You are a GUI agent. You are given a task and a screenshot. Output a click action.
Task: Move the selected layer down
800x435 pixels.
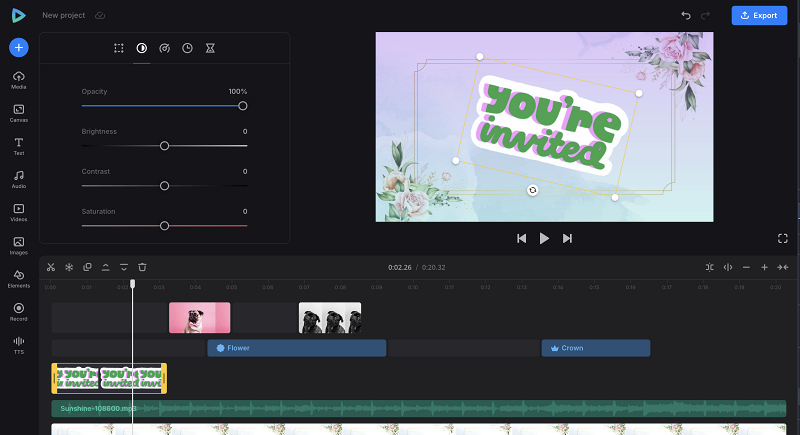(x=124, y=267)
